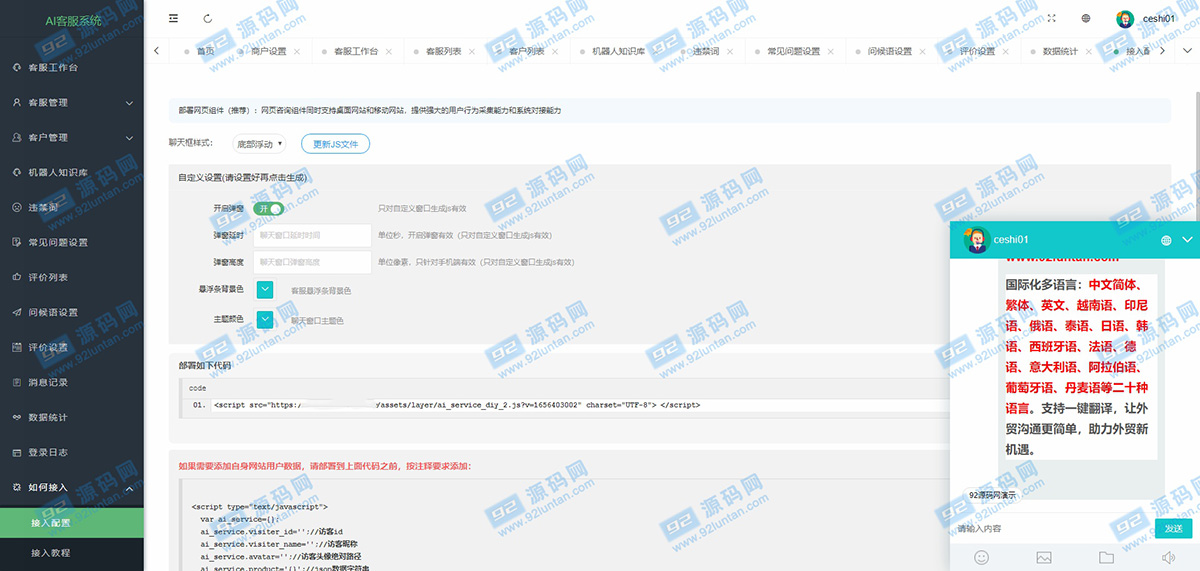Click the 弹窗高度 input field
The height and width of the screenshot is (571, 1200).
pos(313,262)
